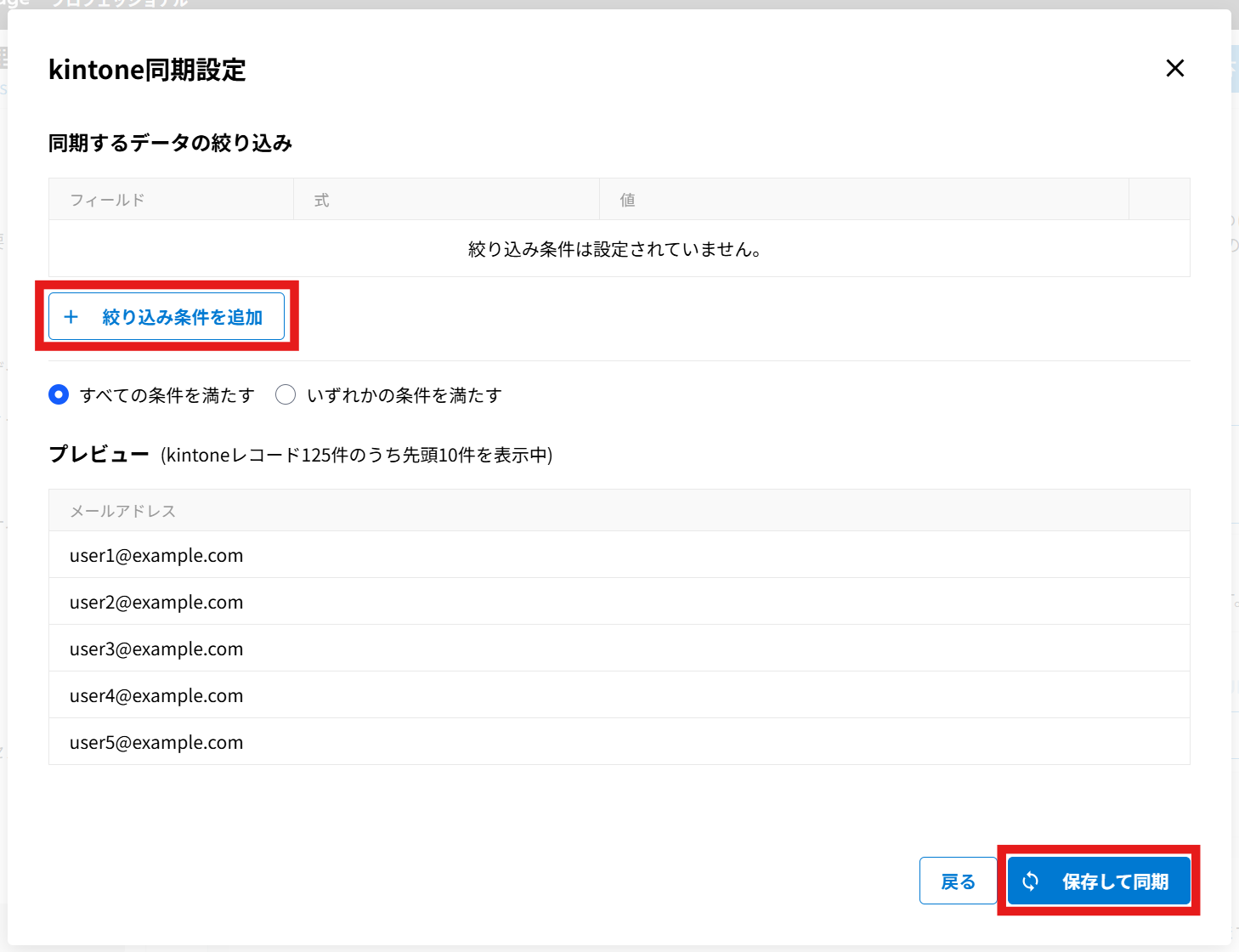This screenshot has width=1239, height=952.
Task: Close the kintone同期設定 dialog with X
Action: pos(1174,68)
